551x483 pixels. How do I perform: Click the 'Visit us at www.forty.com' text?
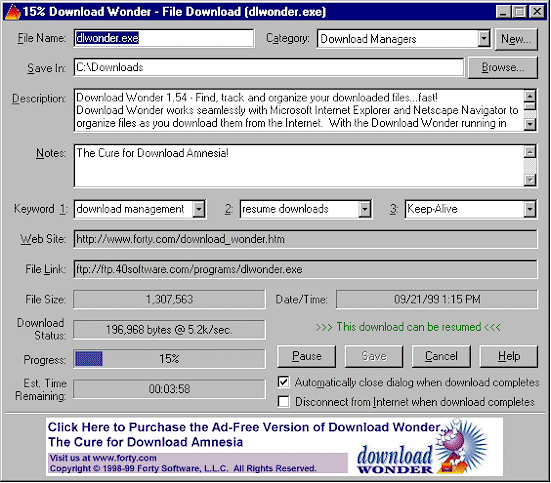tap(103, 458)
